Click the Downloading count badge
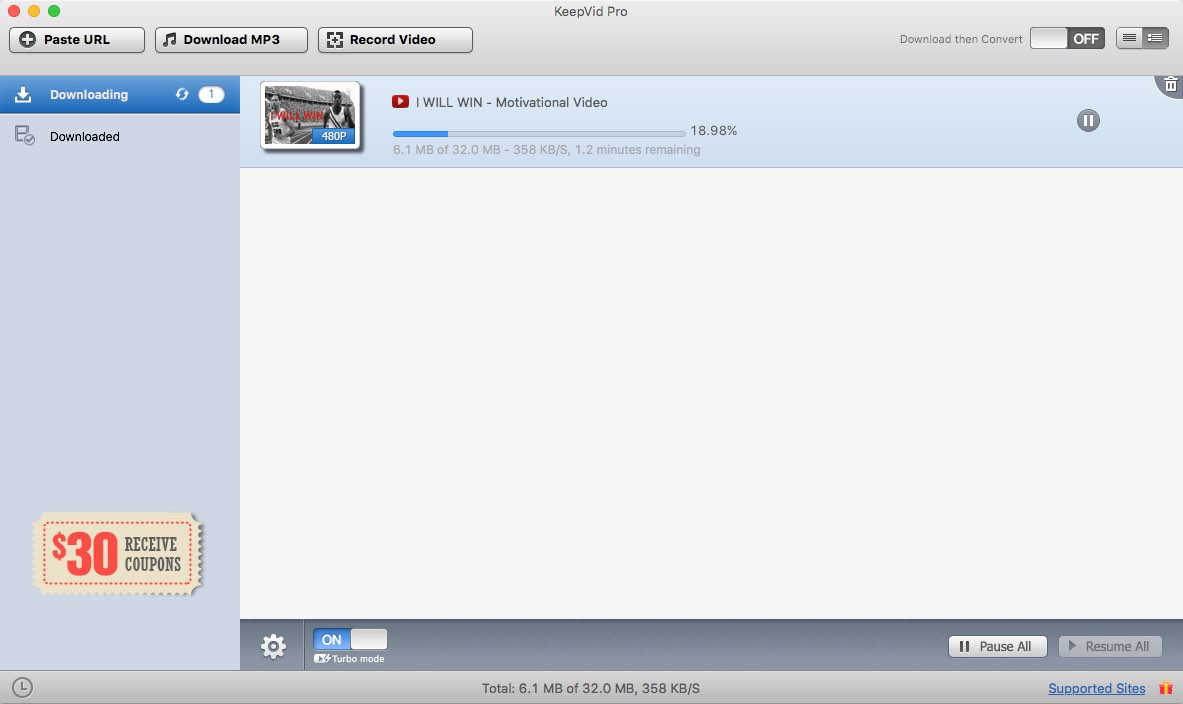This screenshot has width=1183, height=704. pyautogui.click(x=211, y=94)
